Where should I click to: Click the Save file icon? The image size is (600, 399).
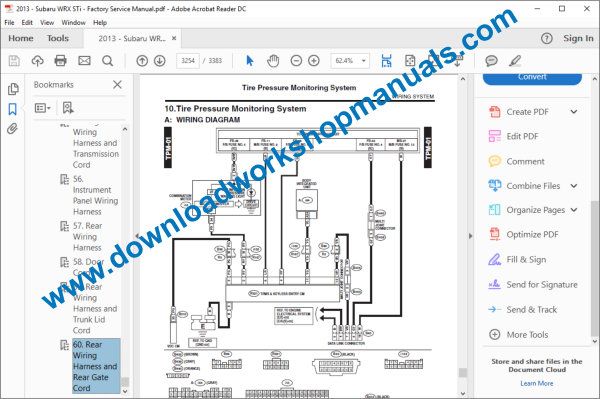pyautogui.click(x=14, y=61)
